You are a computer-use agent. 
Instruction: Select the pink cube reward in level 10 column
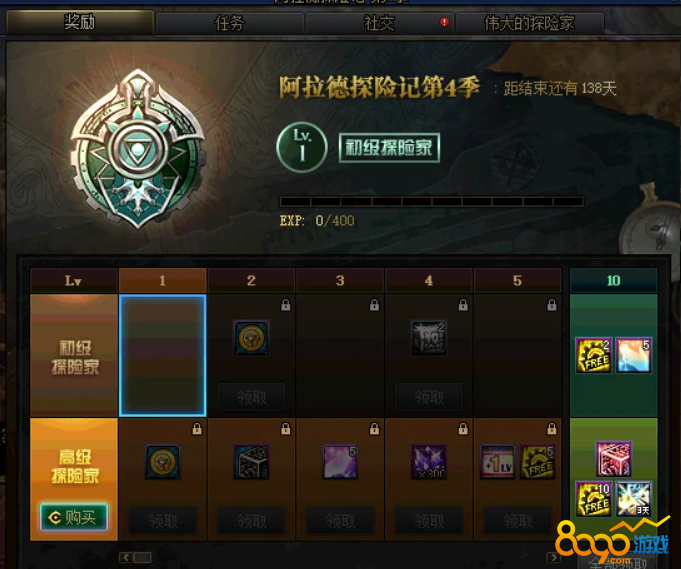[614, 459]
